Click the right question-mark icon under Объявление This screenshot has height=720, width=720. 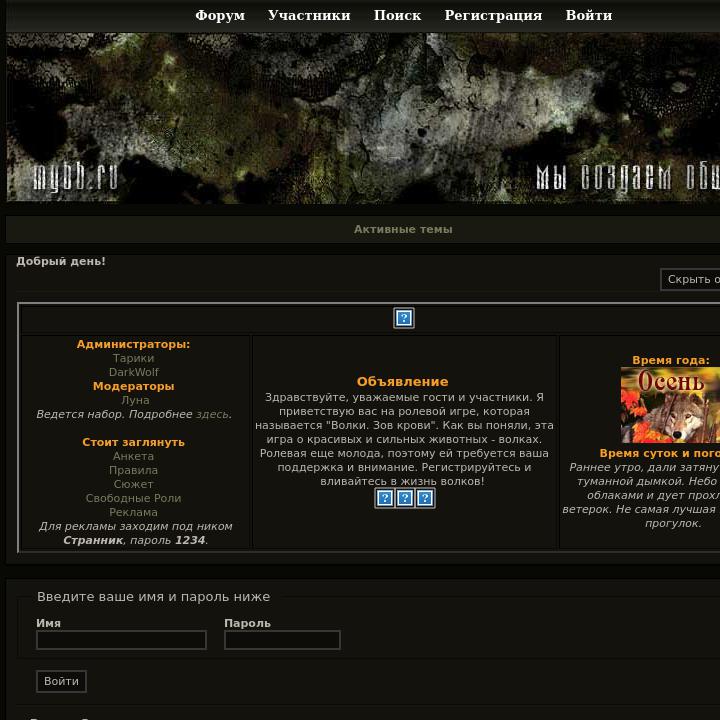pos(425,498)
